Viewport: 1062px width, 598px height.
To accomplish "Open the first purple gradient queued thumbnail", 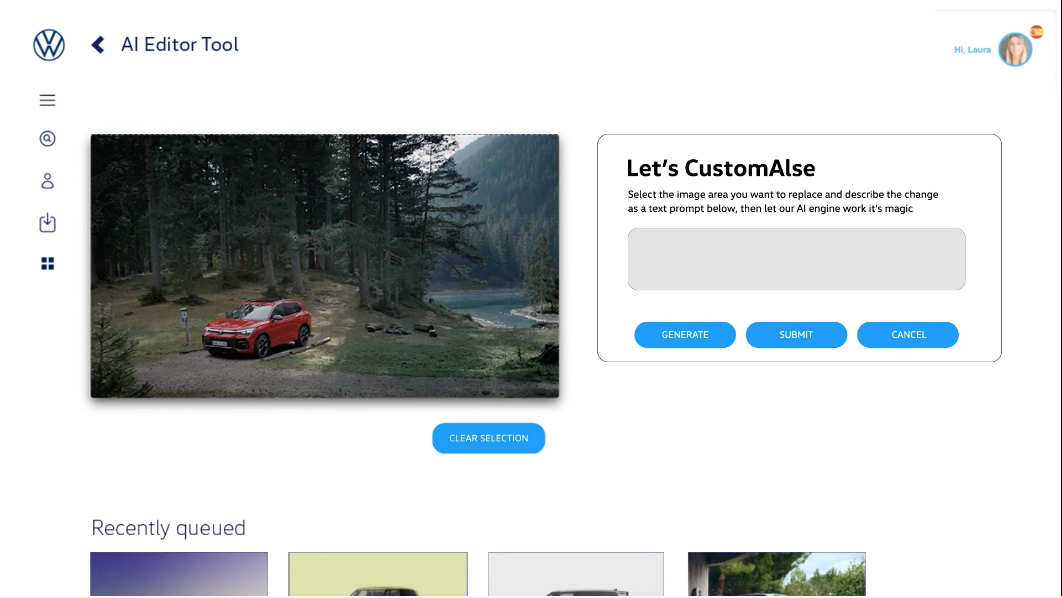I will [179, 573].
